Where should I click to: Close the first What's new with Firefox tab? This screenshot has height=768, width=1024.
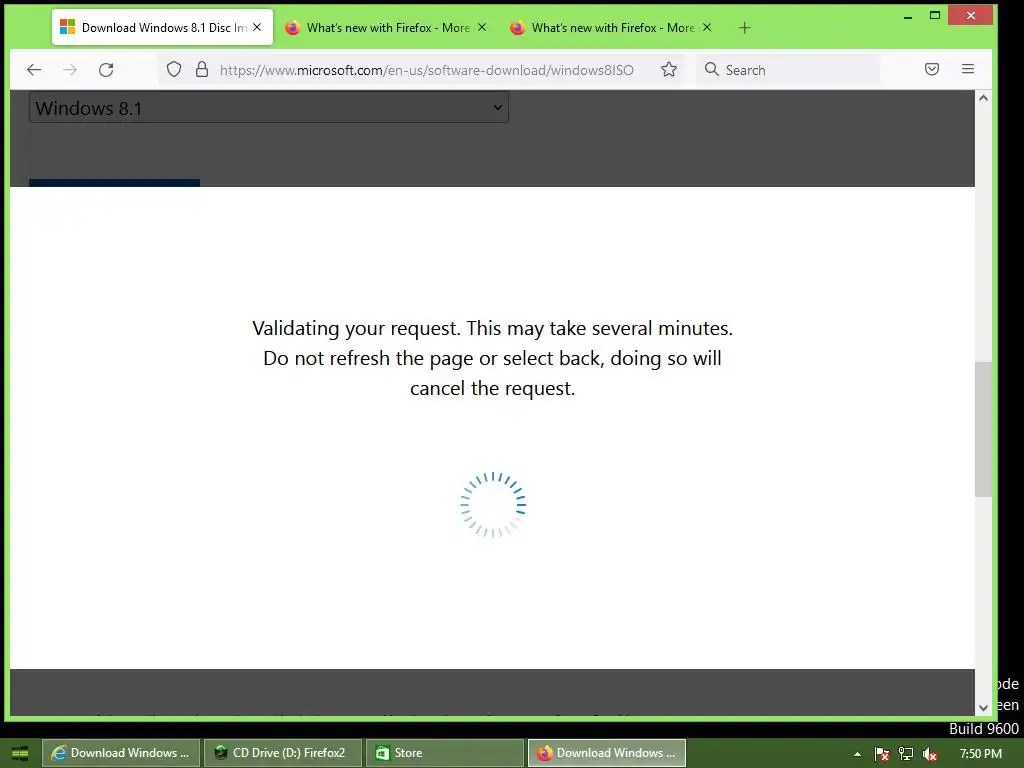482,27
